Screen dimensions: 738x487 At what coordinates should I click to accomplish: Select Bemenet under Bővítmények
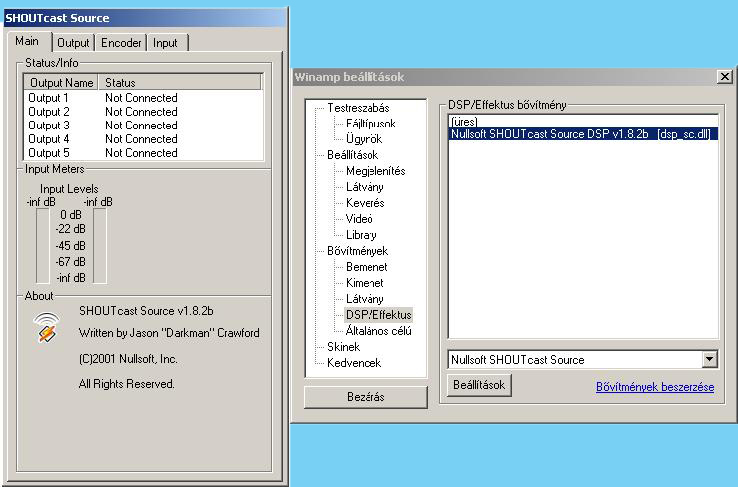tap(366, 267)
